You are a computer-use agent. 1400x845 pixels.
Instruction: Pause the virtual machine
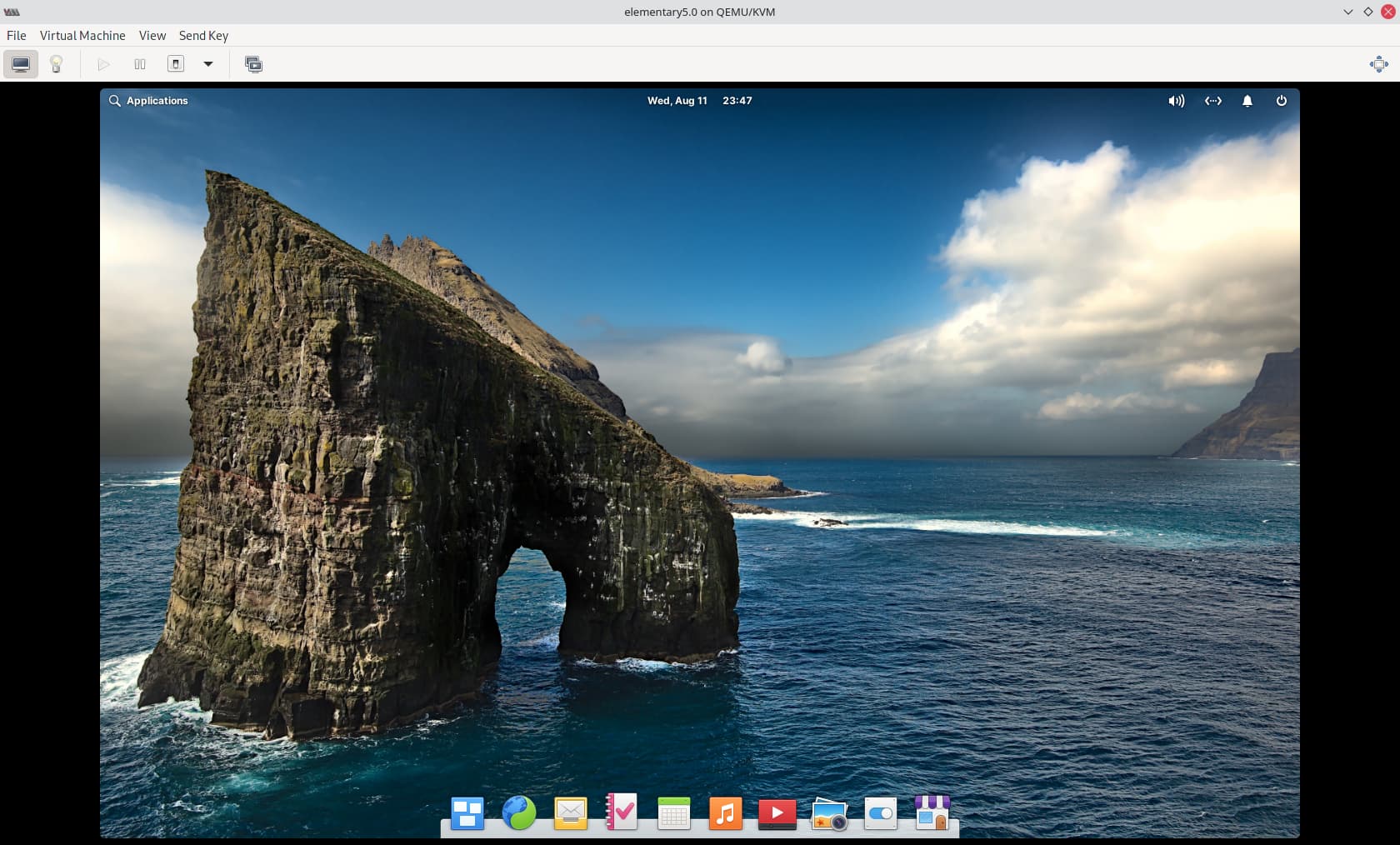pos(140,64)
